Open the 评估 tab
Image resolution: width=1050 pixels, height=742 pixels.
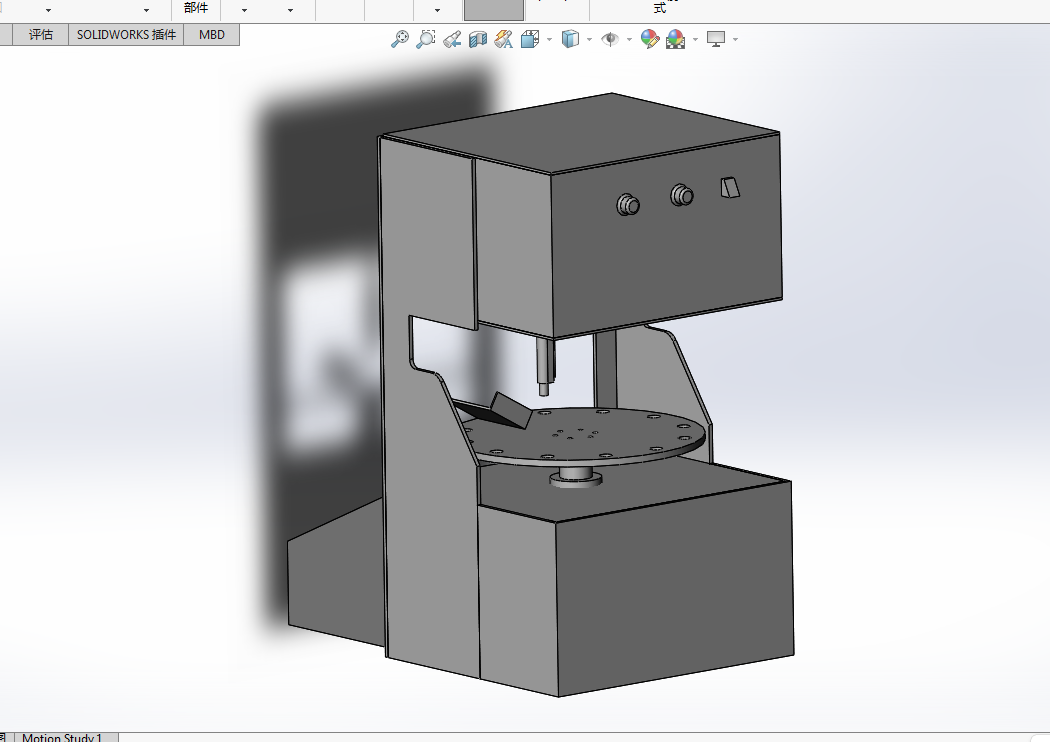point(41,35)
